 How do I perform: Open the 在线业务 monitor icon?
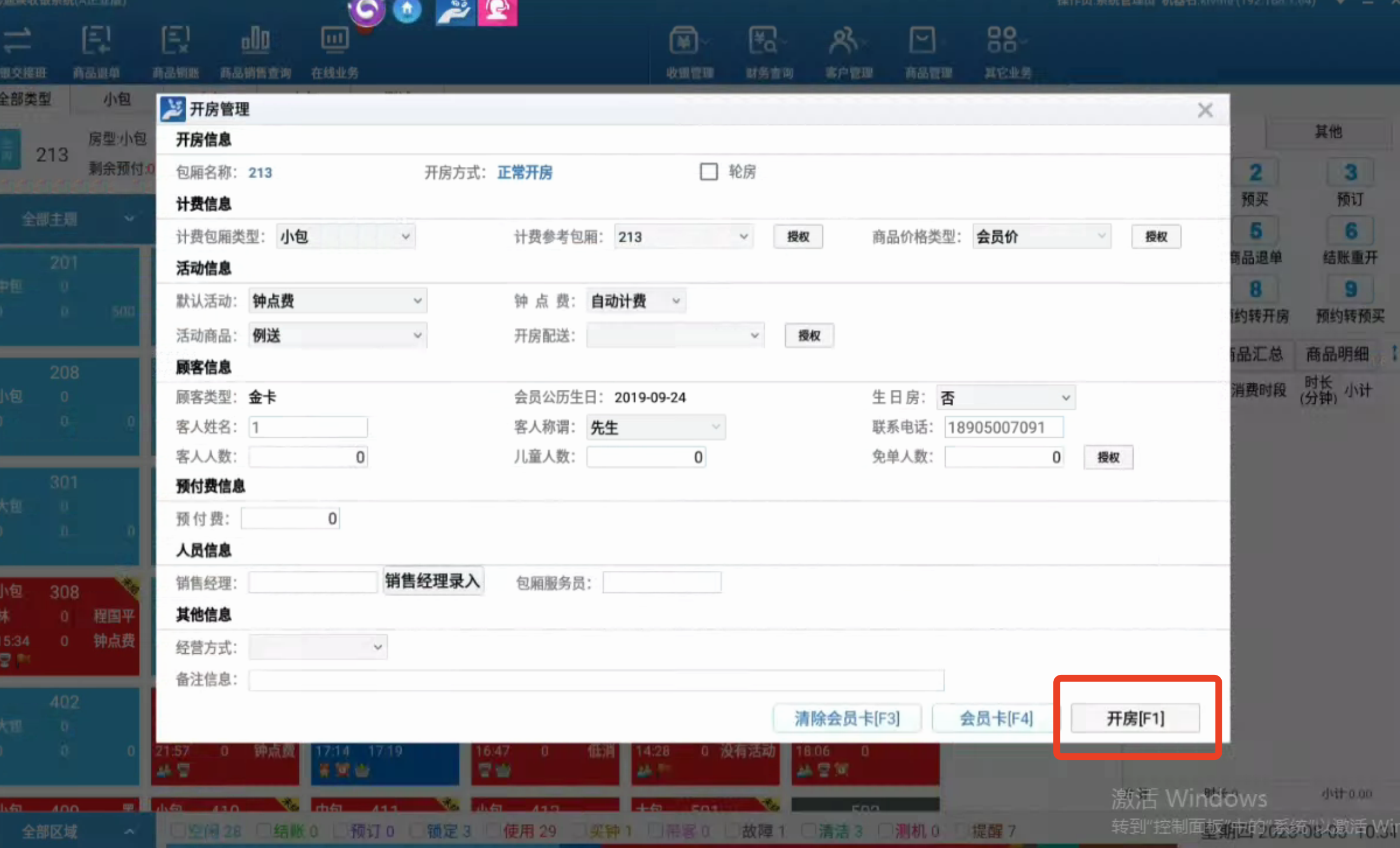(335, 51)
